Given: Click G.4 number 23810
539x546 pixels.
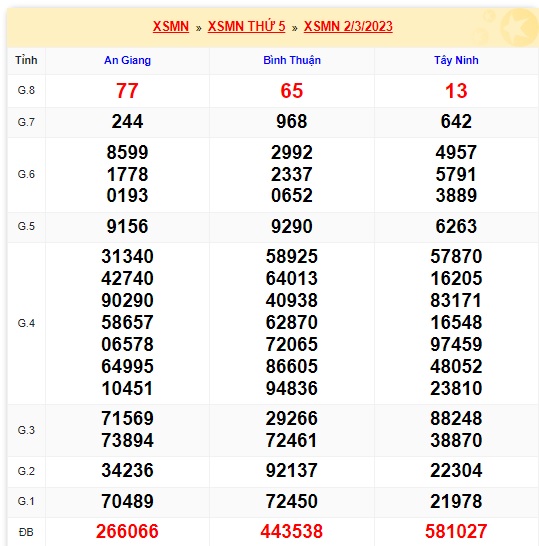Looking at the screenshot, I should [456, 388].
